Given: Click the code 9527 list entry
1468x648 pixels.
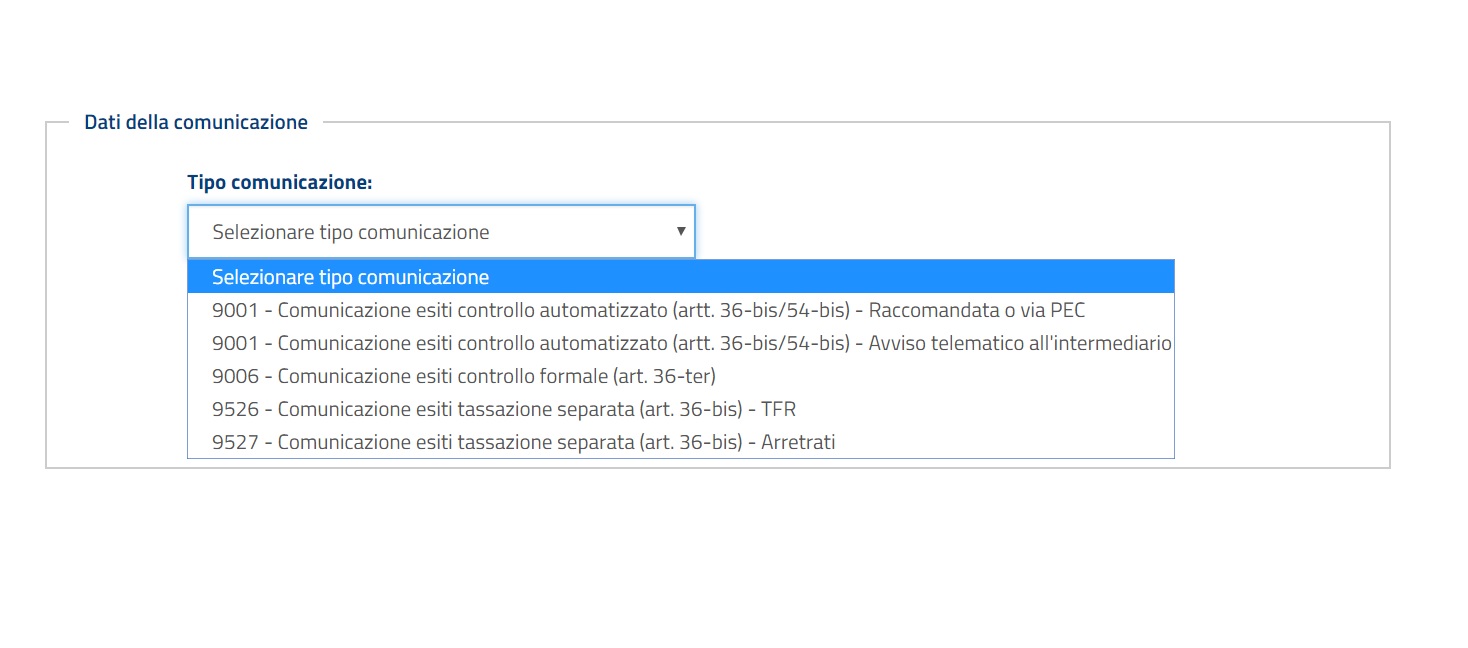Looking at the screenshot, I should [680, 441].
